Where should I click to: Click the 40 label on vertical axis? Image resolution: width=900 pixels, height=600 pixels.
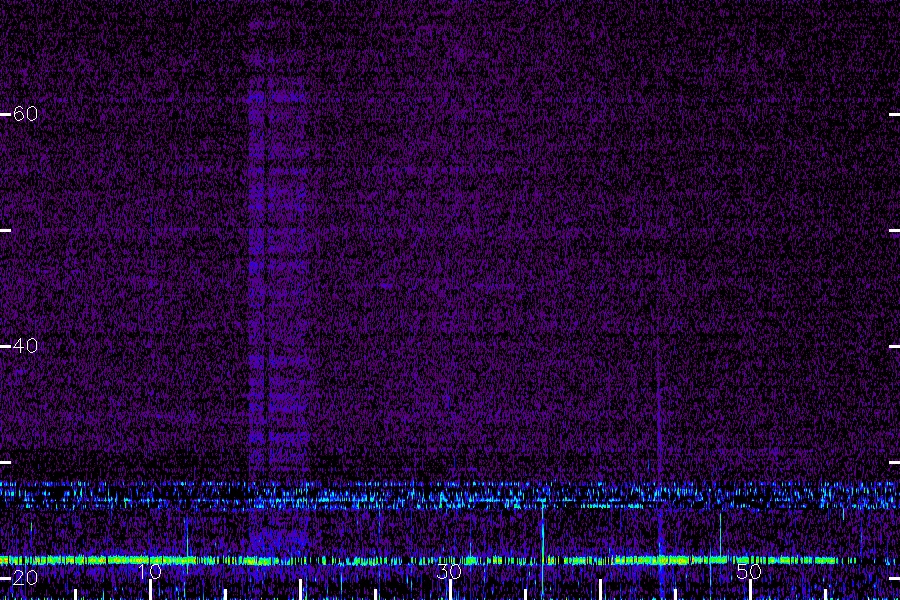[25, 346]
